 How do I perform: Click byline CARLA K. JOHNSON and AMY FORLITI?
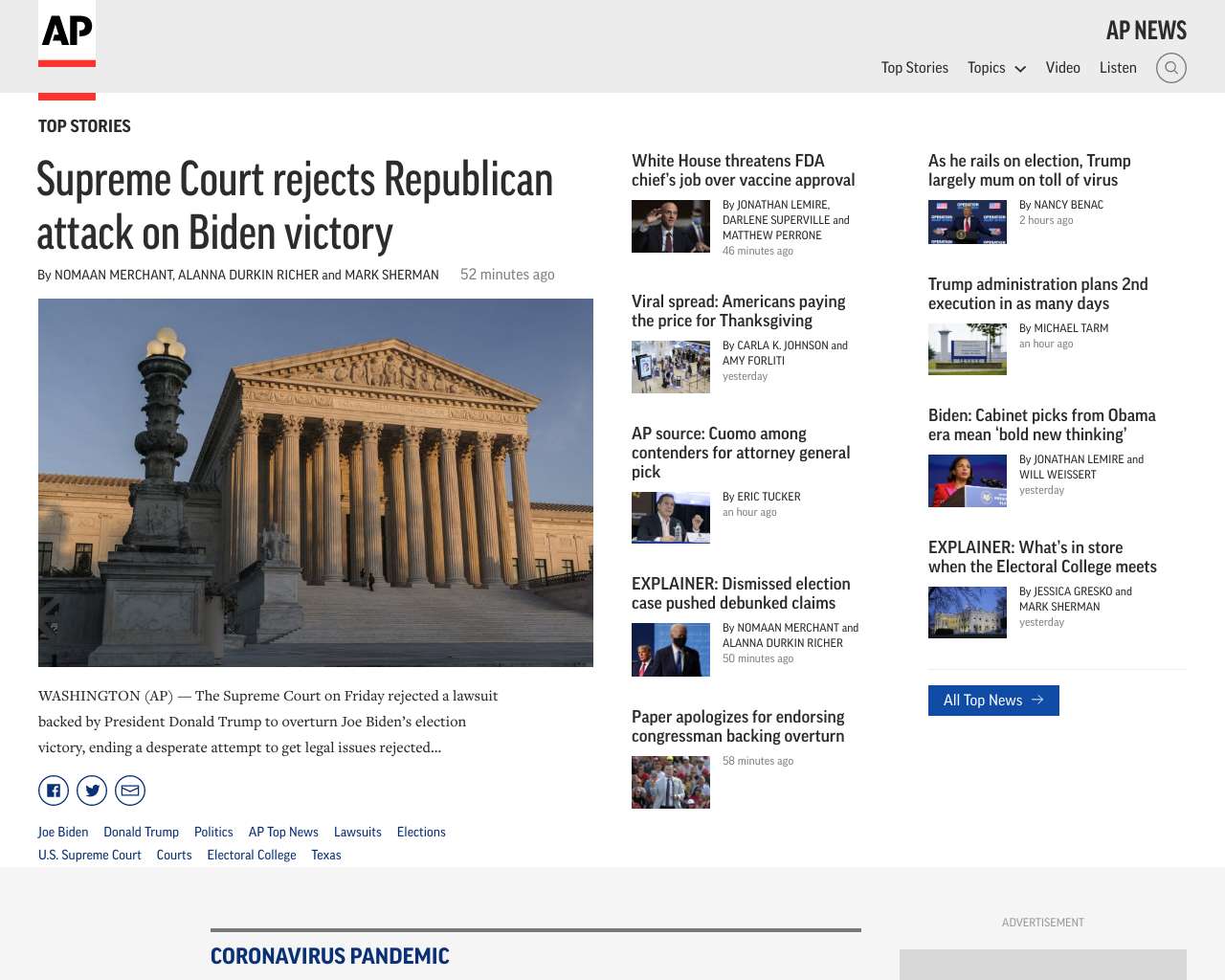[785, 353]
